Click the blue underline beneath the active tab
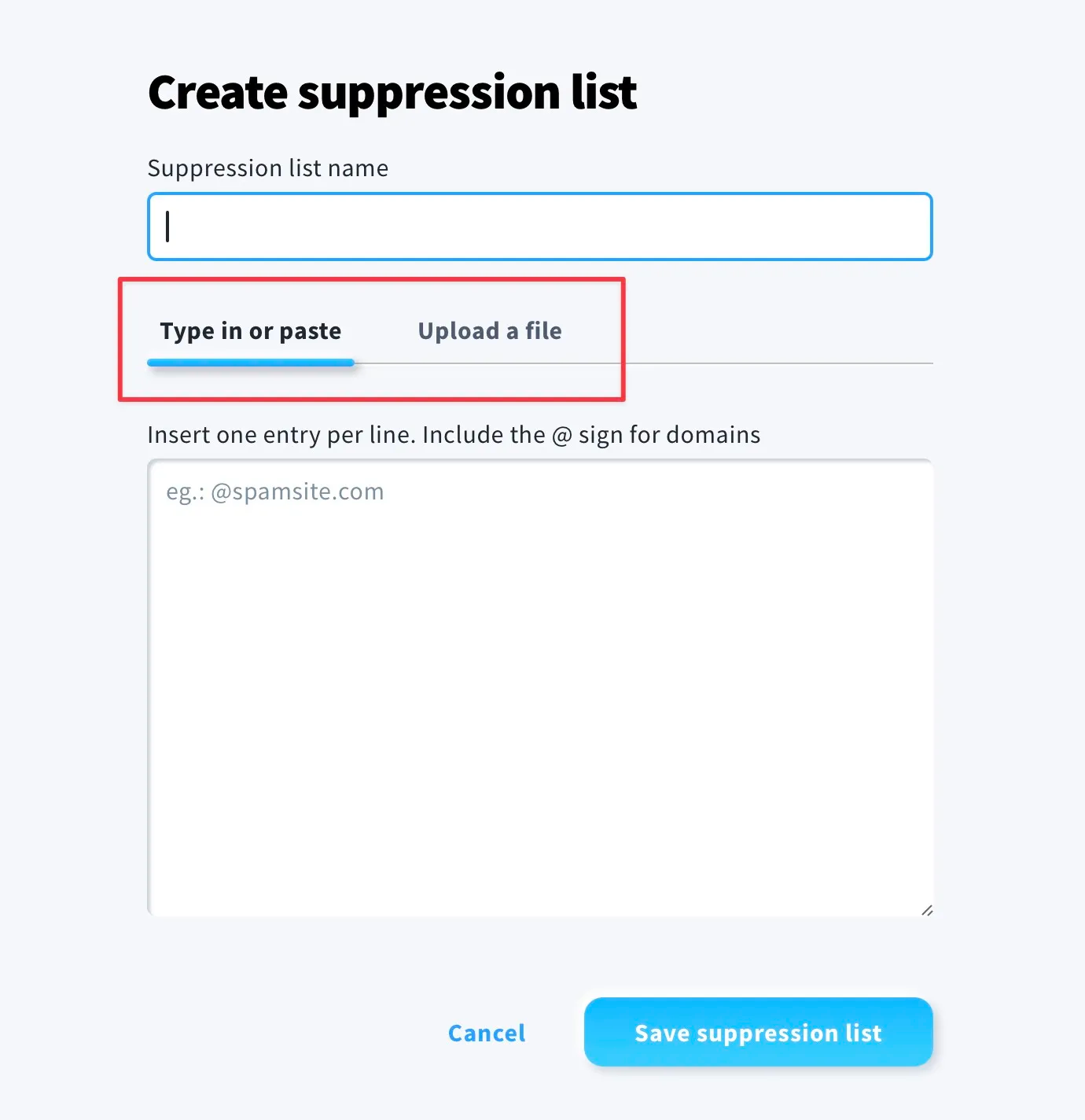This screenshot has height=1120, width=1085. pos(250,363)
